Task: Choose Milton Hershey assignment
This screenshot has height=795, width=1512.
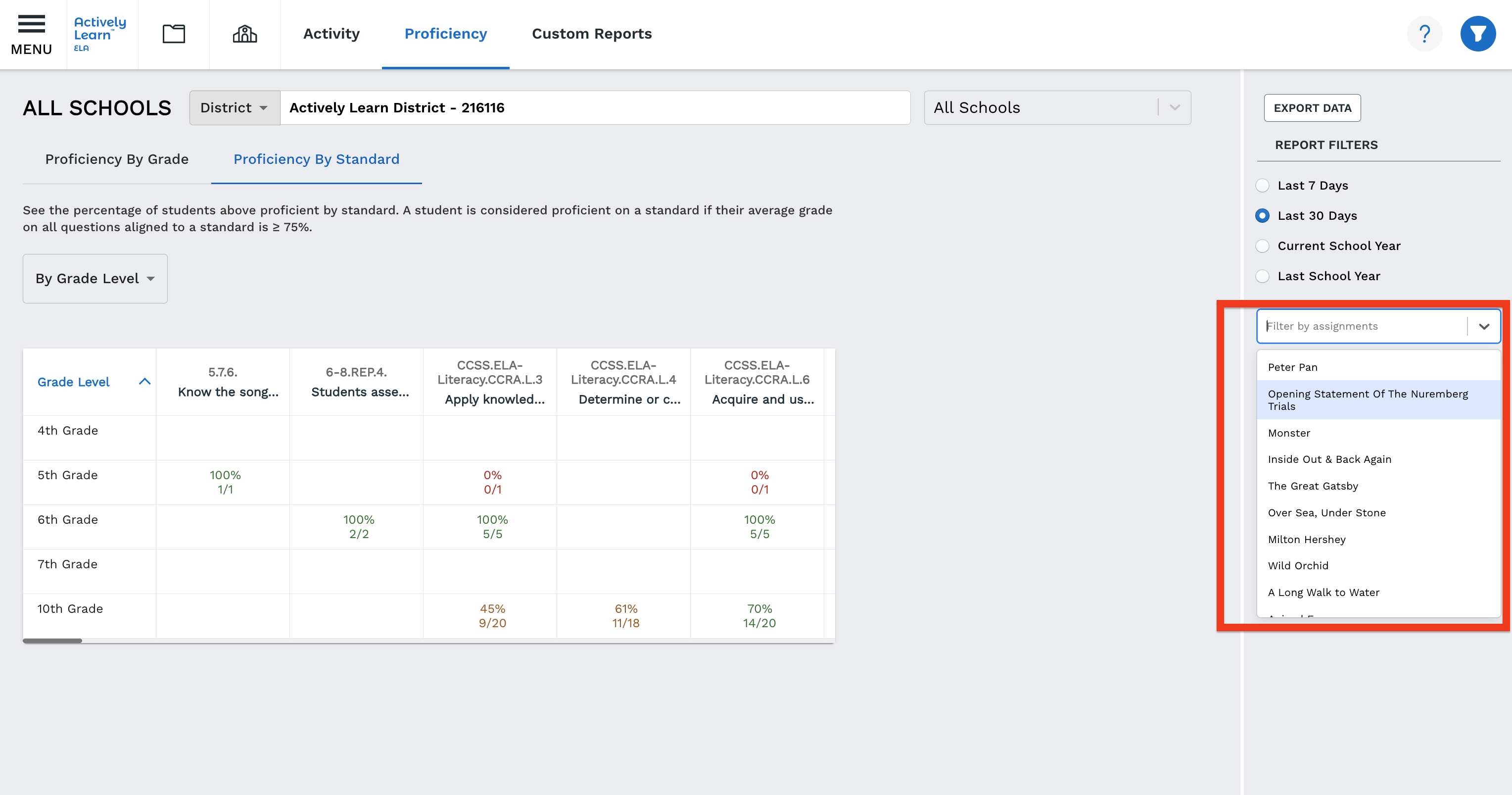Action: point(1378,540)
